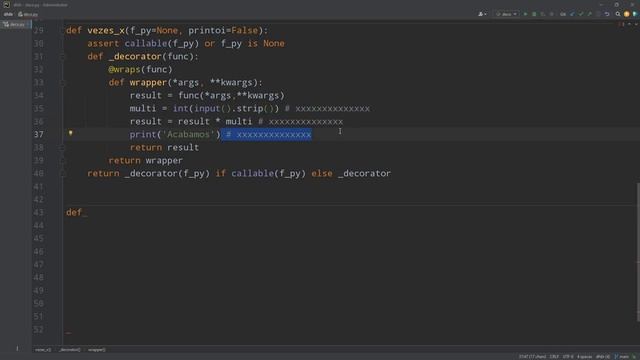Viewport: 640px width, 360px height.
Task: Click the Run with coverage icon
Action: point(542,14)
